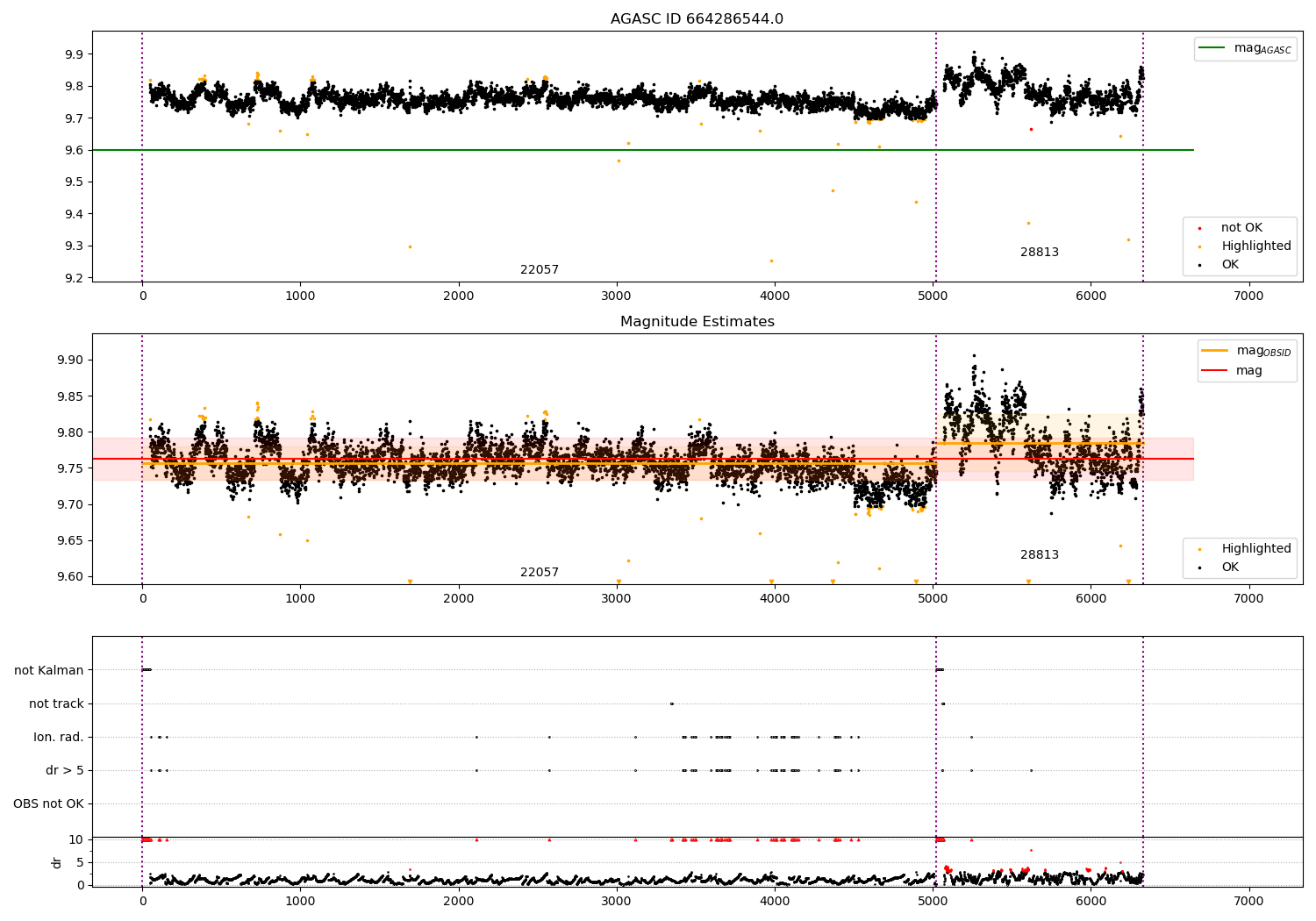This screenshot has height=921, width=1316.
Task: Click the 6000 x-tick under bottom plot
Action: pos(1091,902)
